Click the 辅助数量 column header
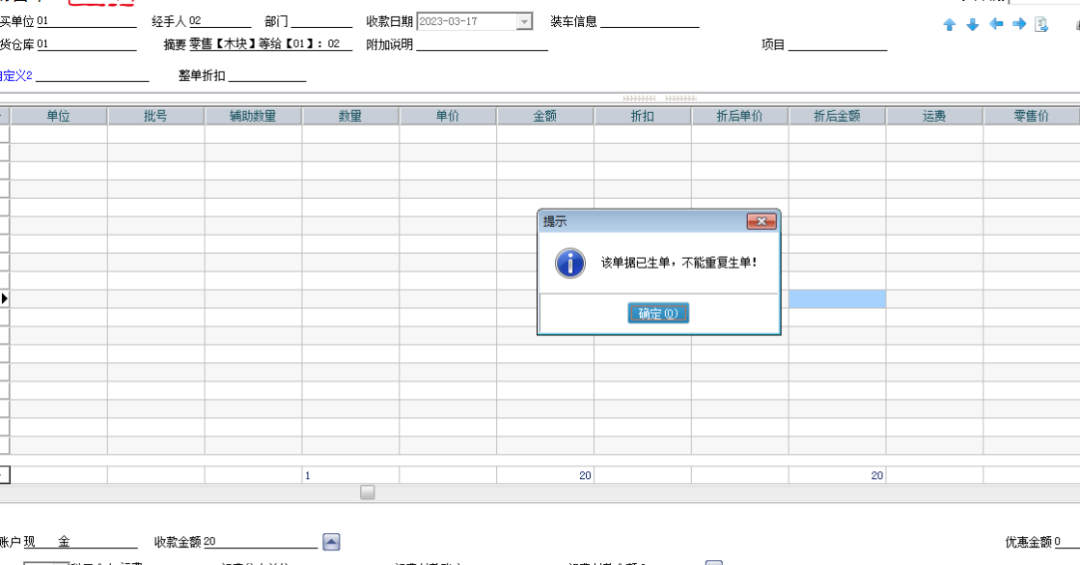Viewport: 1080px width, 565px height. pyautogui.click(x=253, y=116)
